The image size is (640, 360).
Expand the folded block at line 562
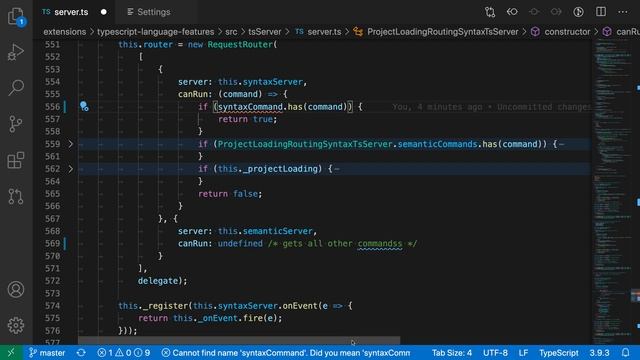[x=71, y=169]
